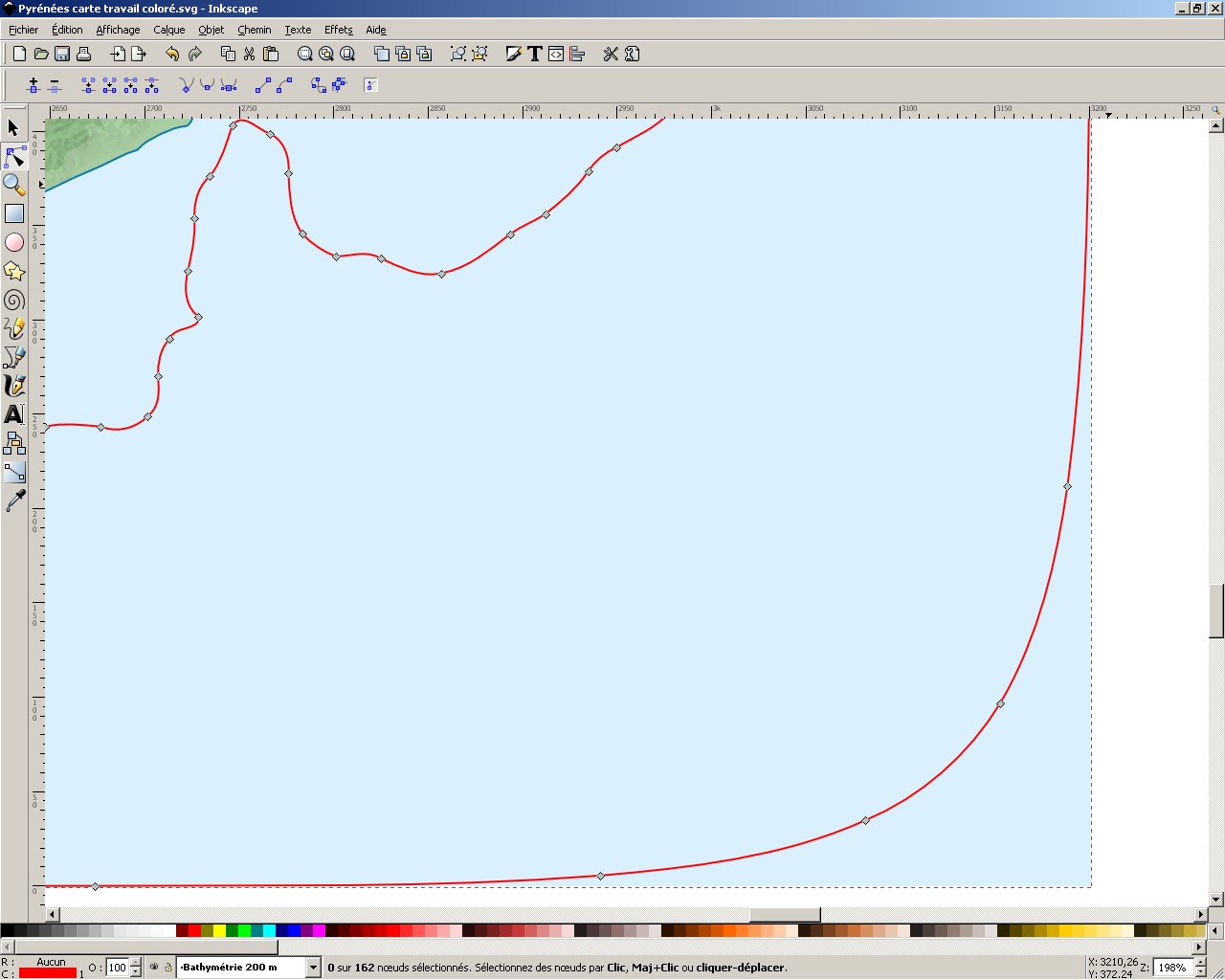Activate the Color dropper tool
1225x980 pixels.
[x=13, y=501]
